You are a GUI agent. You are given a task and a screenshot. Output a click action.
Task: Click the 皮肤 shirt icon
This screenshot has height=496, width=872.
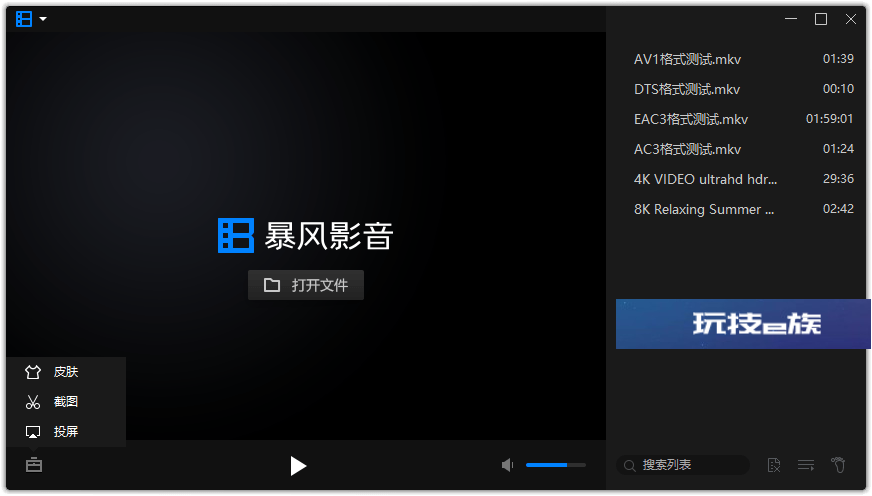(33, 372)
